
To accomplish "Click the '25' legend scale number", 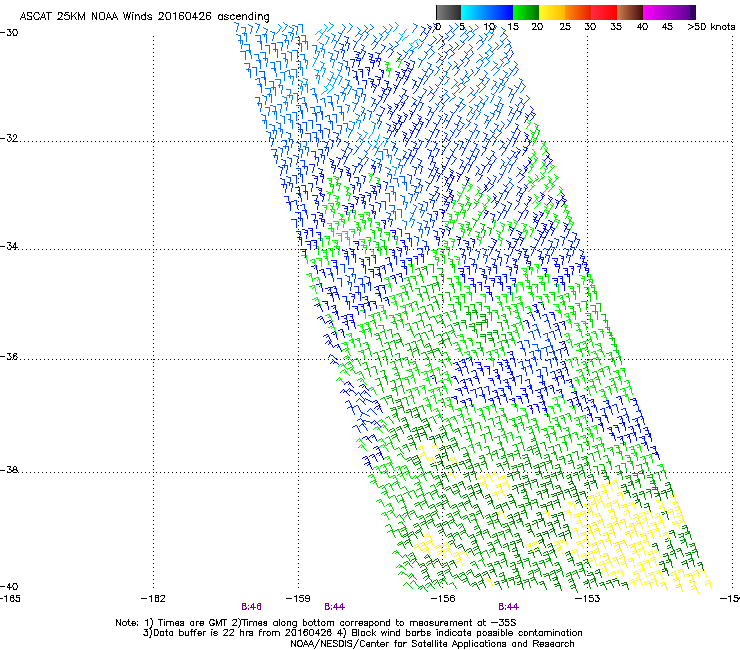I will click(x=565, y=27).
